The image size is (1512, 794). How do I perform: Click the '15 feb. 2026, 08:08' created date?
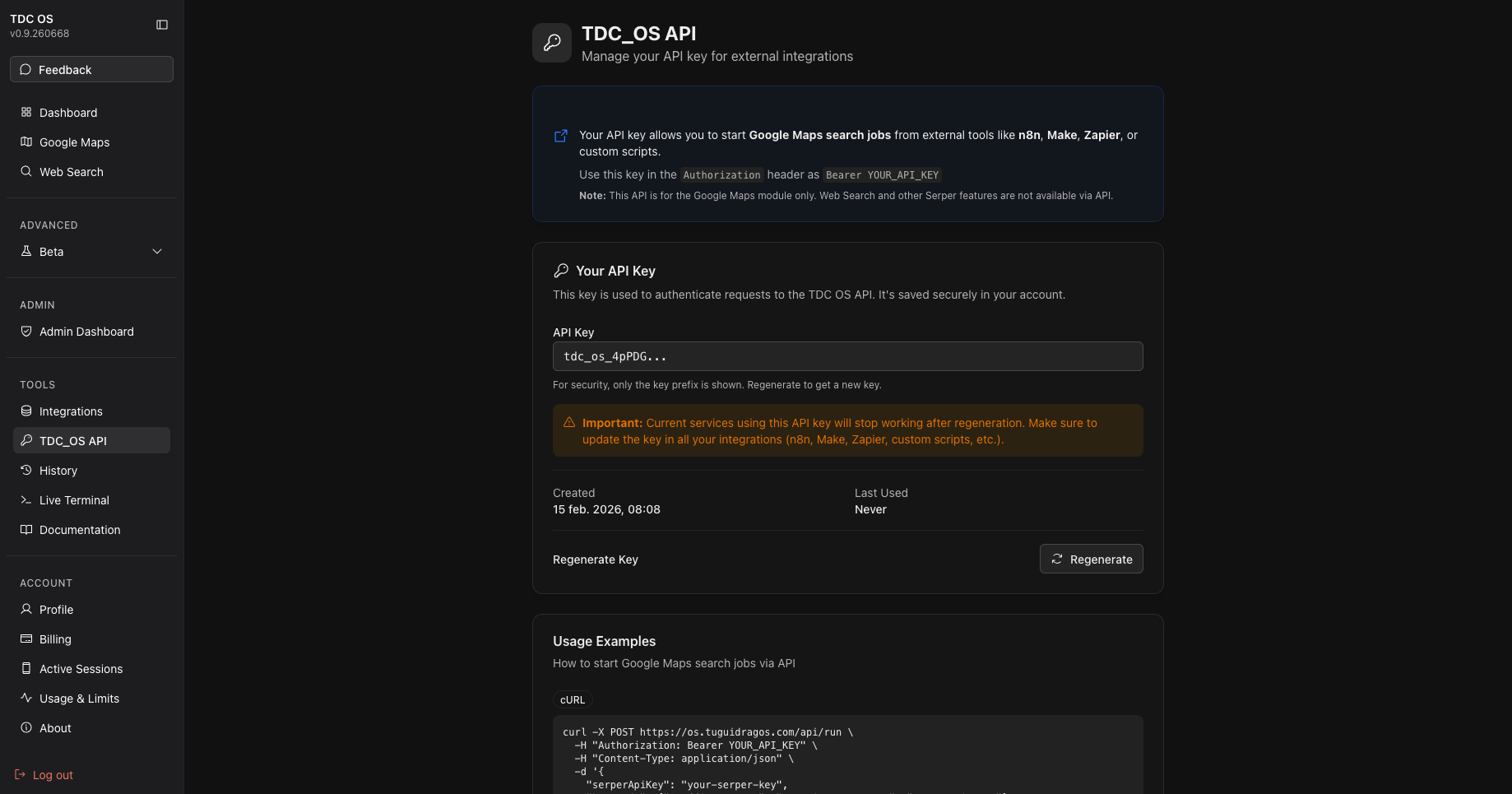606,509
